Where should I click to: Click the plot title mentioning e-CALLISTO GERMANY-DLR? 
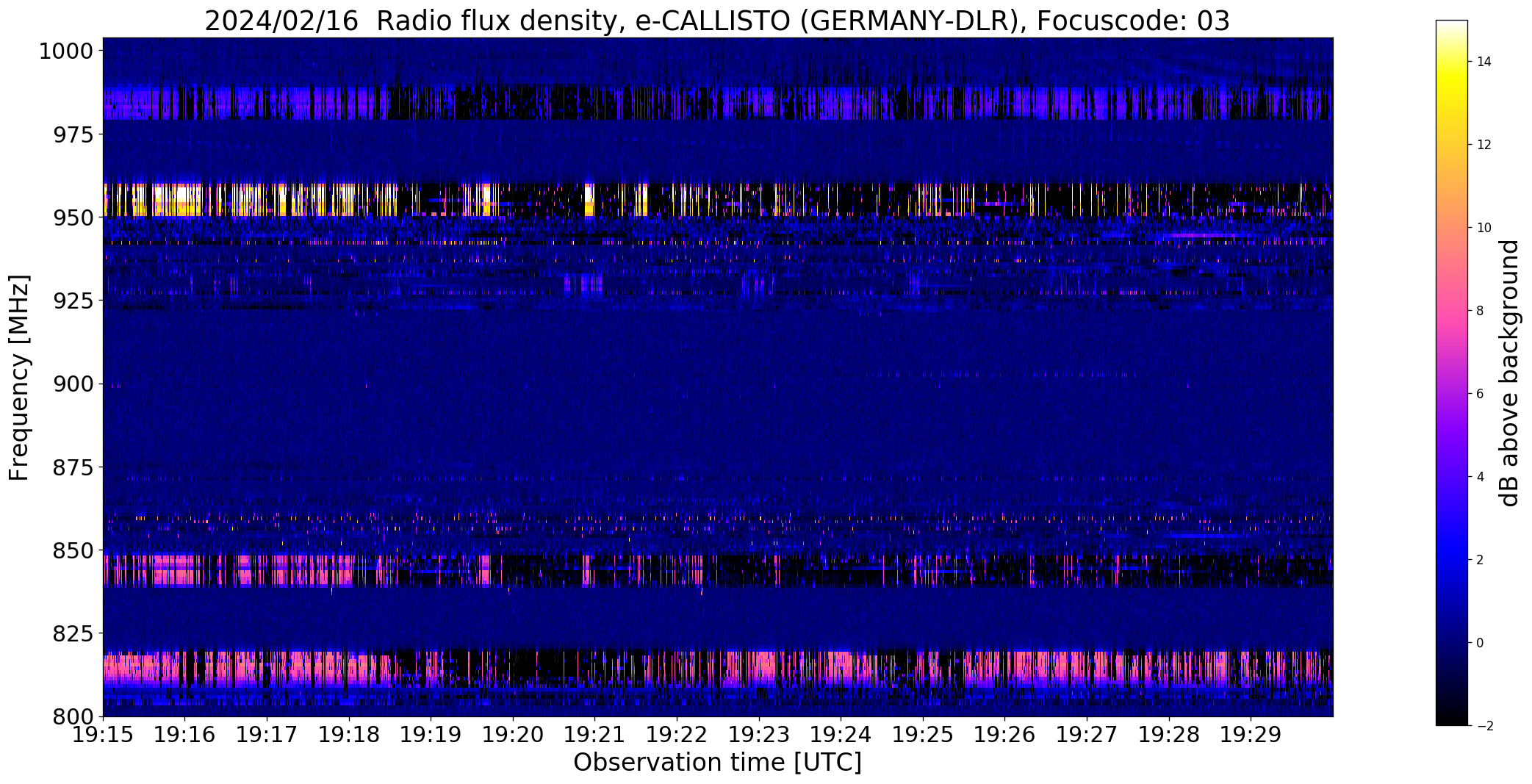[x=716, y=21]
